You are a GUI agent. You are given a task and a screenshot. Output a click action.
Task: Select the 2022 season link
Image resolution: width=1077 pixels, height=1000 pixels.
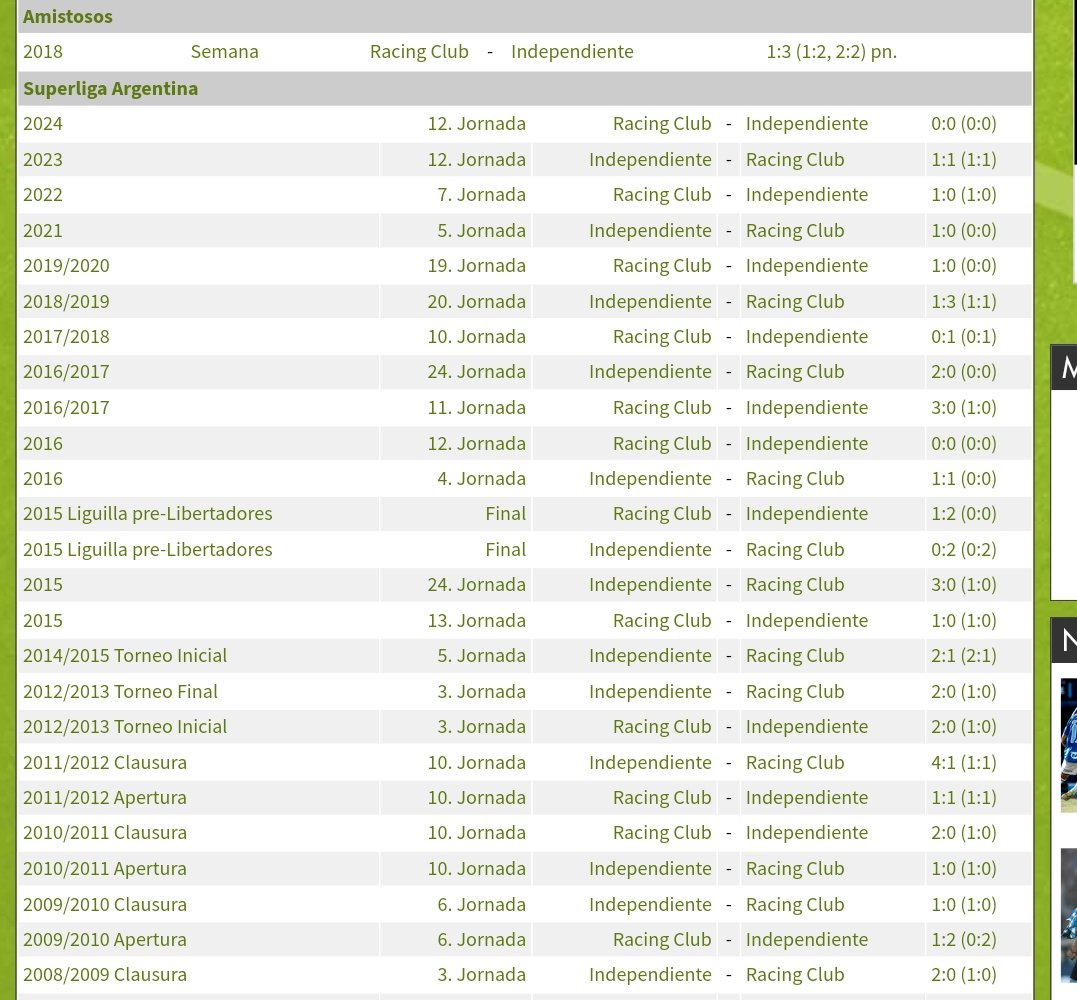pos(43,194)
